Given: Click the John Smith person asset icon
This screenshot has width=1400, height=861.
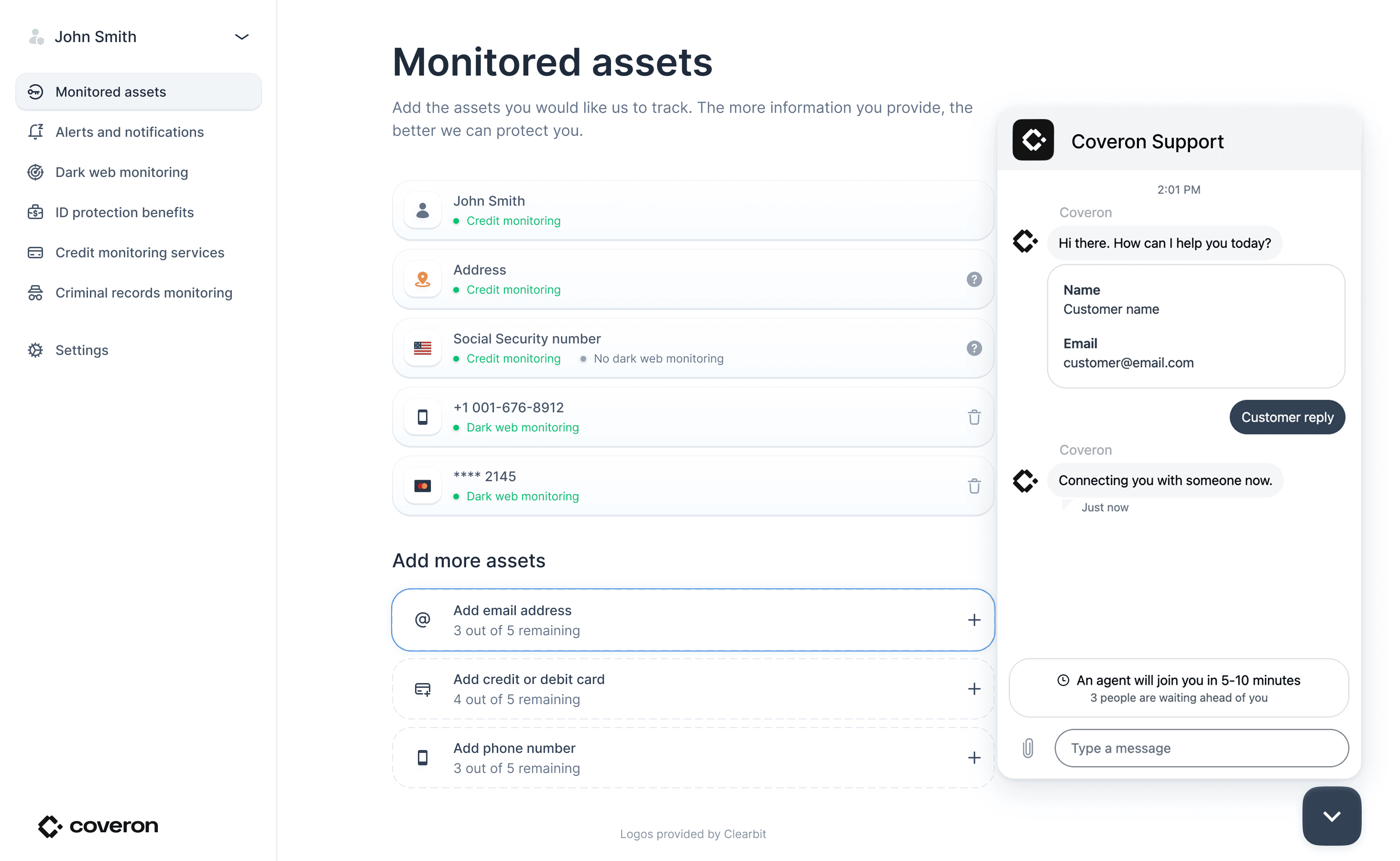Looking at the screenshot, I should [422, 210].
